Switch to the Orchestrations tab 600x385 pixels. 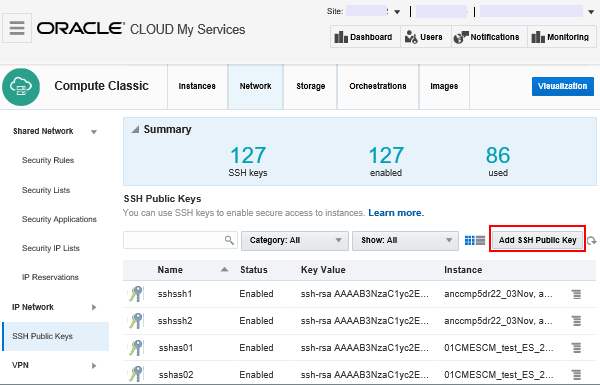click(378, 86)
